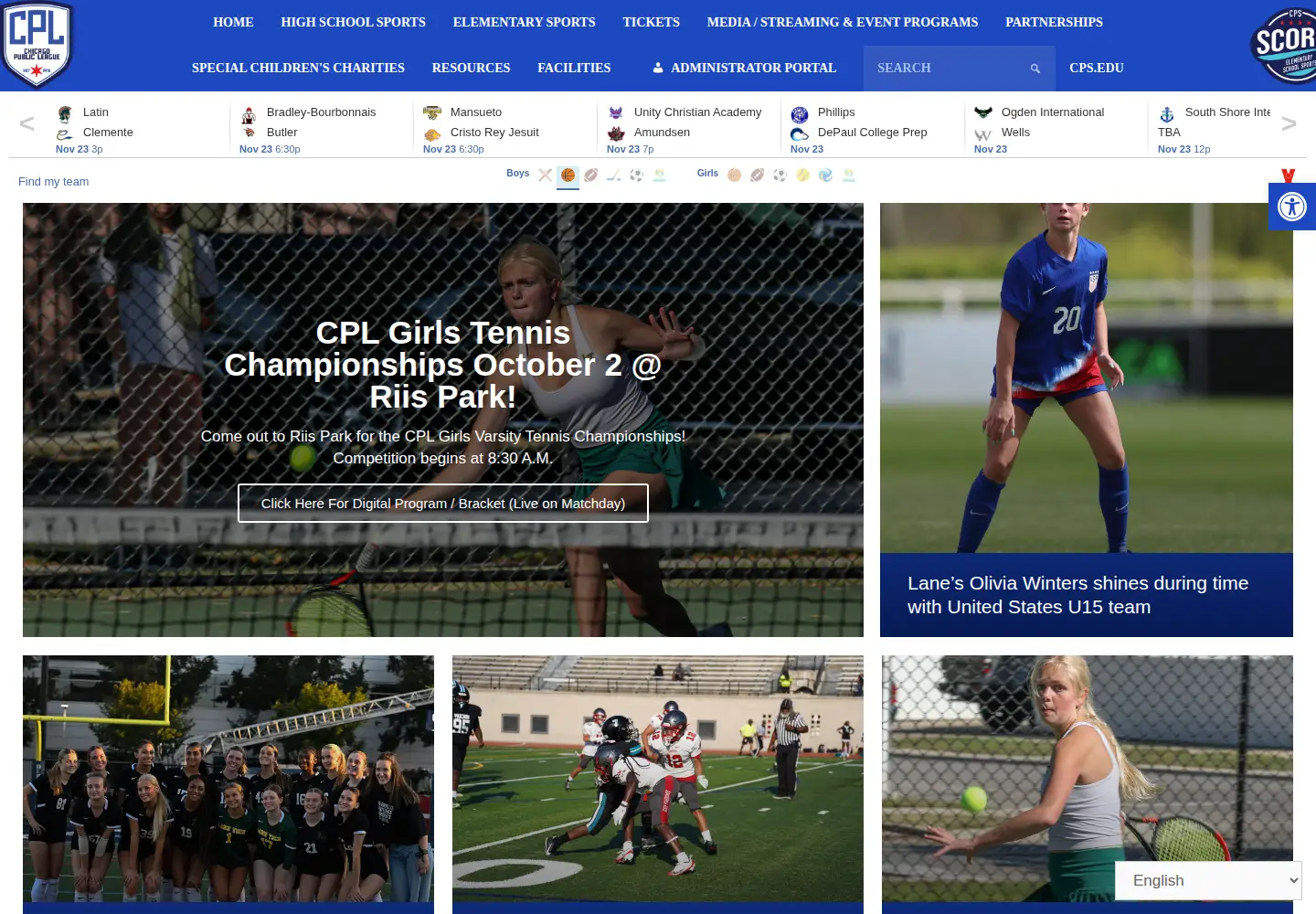Screen dimensions: 1316x914
Task: Select Girls water polo icon
Action: coord(848,175)
